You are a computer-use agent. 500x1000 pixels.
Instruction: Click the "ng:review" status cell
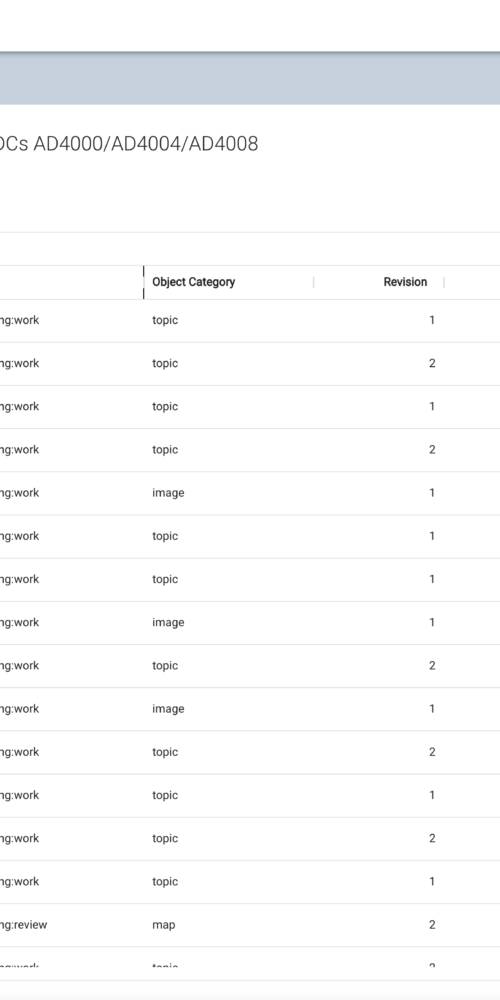tap(23, 925)
